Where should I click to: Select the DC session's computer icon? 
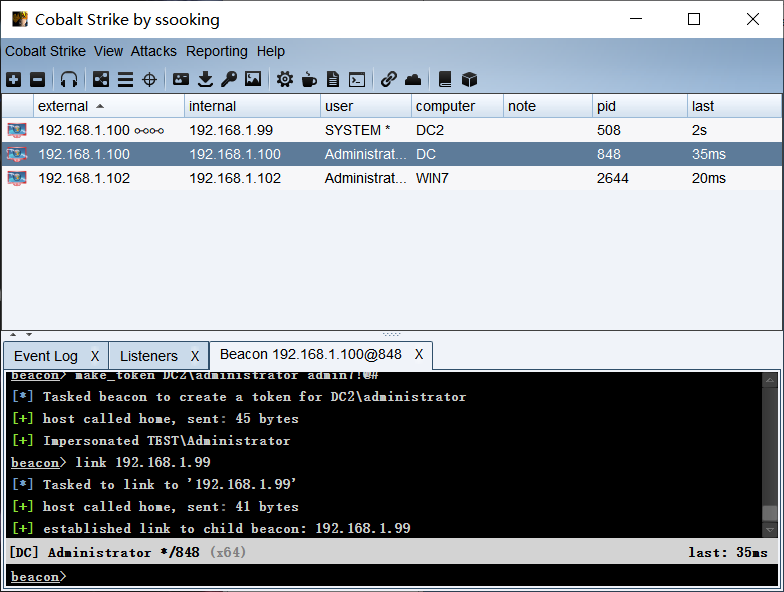click(17, 154)
